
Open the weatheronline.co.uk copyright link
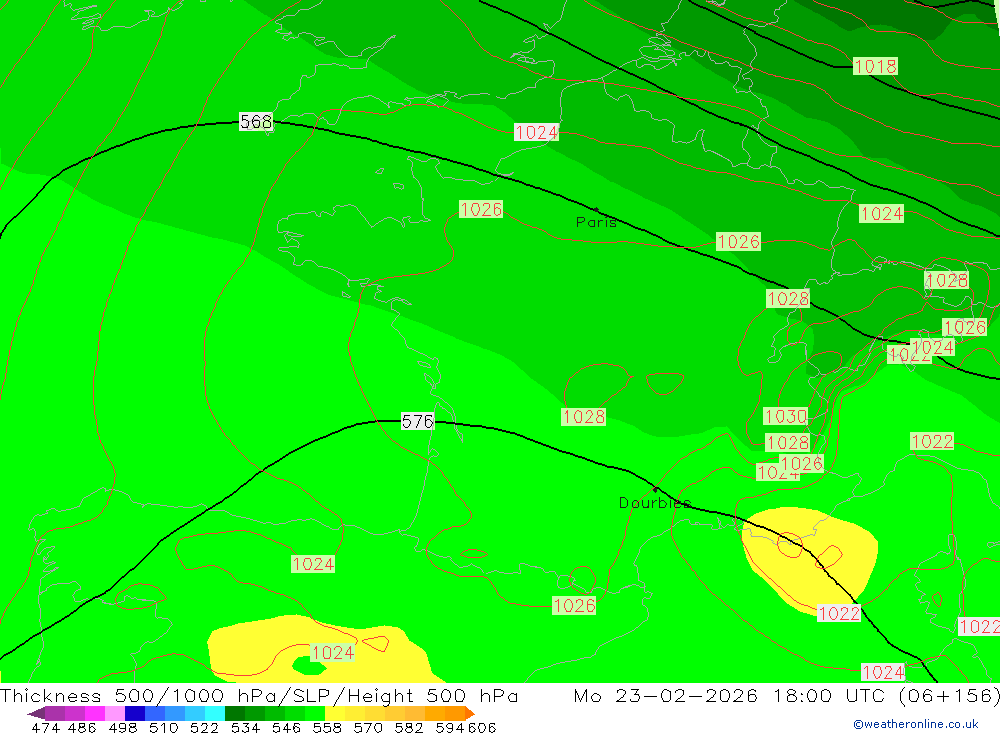coord(916,724)
